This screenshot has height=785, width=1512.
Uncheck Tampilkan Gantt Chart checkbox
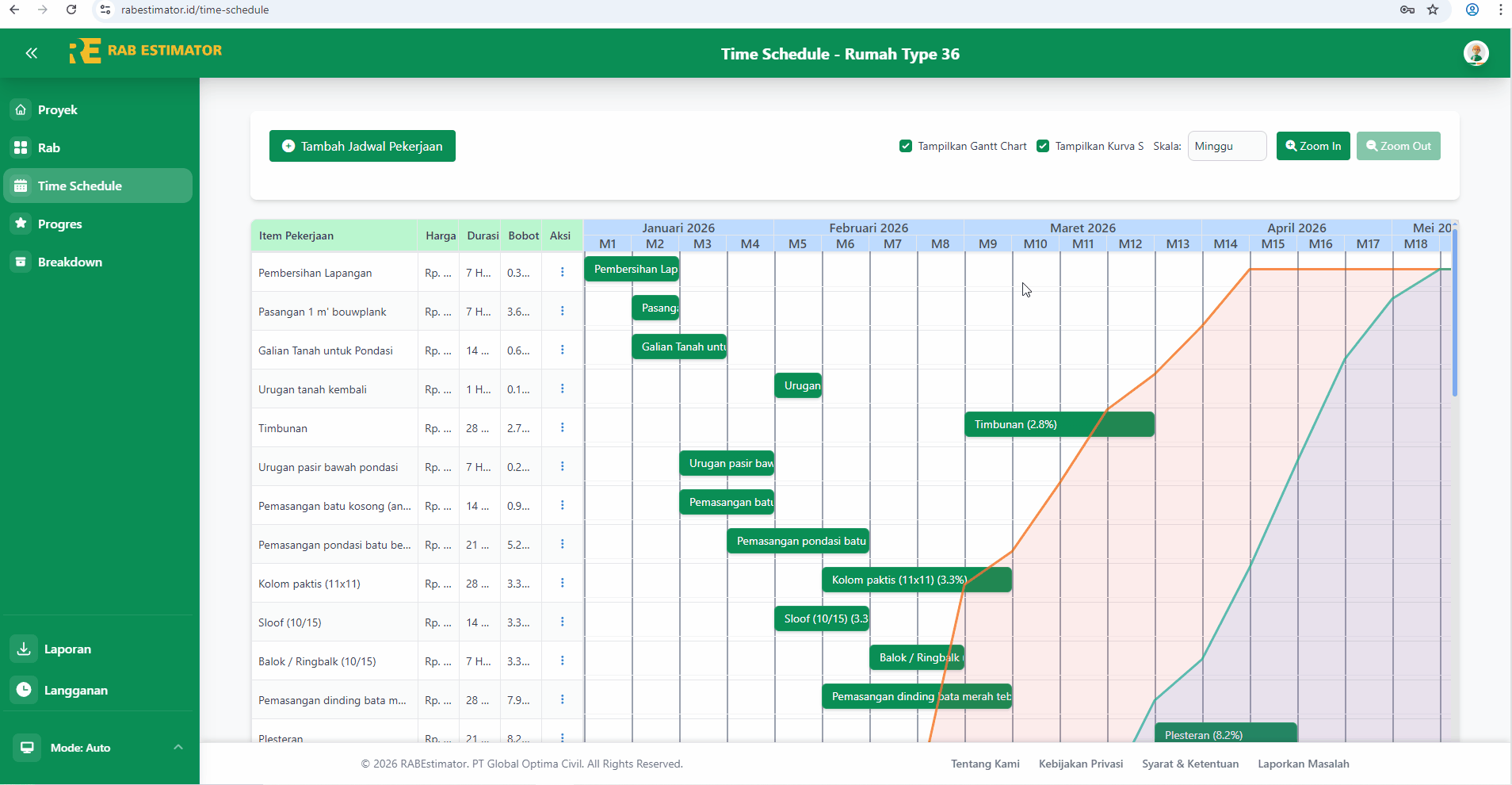(x=906, y=146)
